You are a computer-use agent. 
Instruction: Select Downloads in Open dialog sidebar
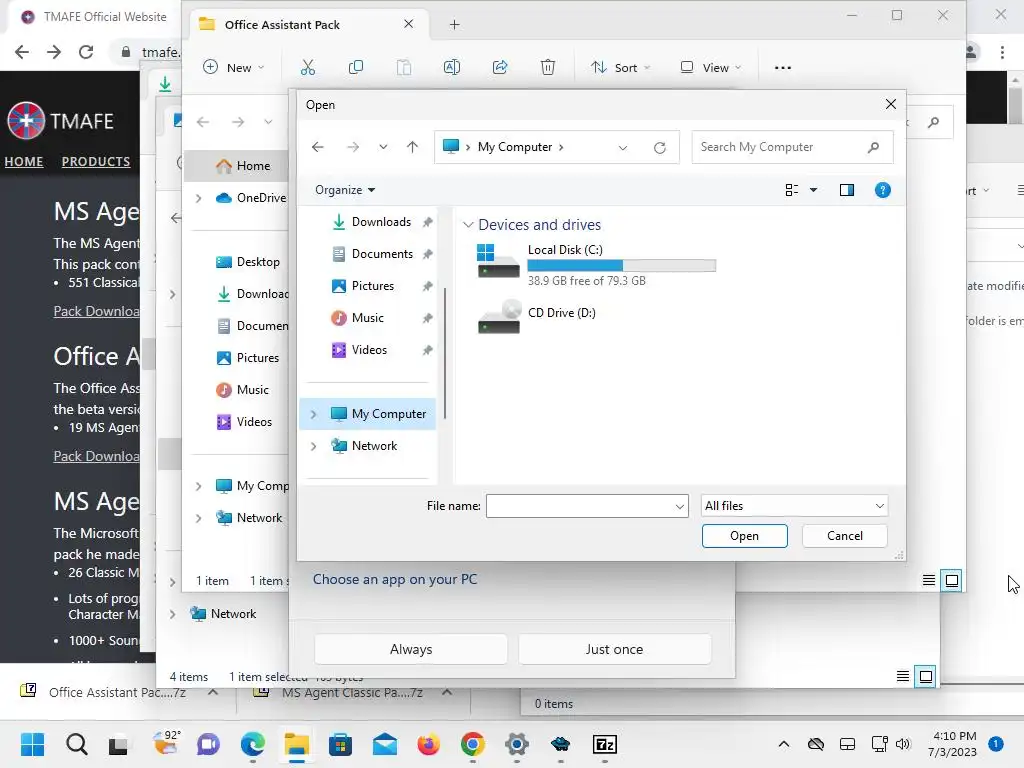pos(382,222)
